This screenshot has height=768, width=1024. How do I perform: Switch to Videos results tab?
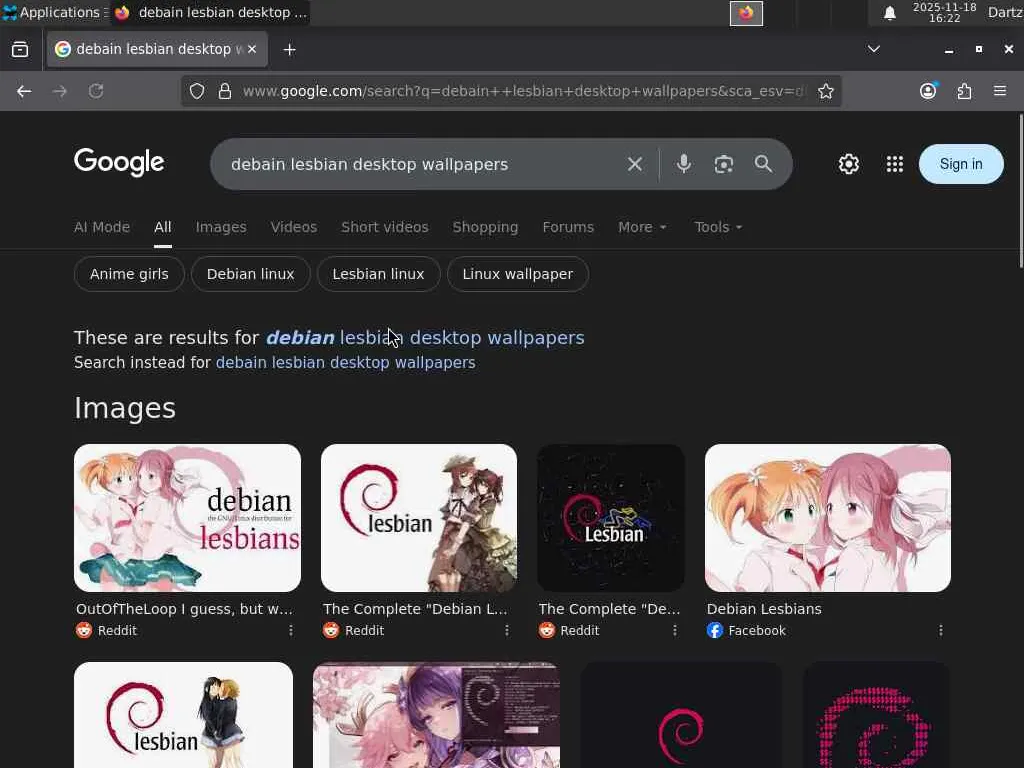pyautogui.click(x=294, y=227)
